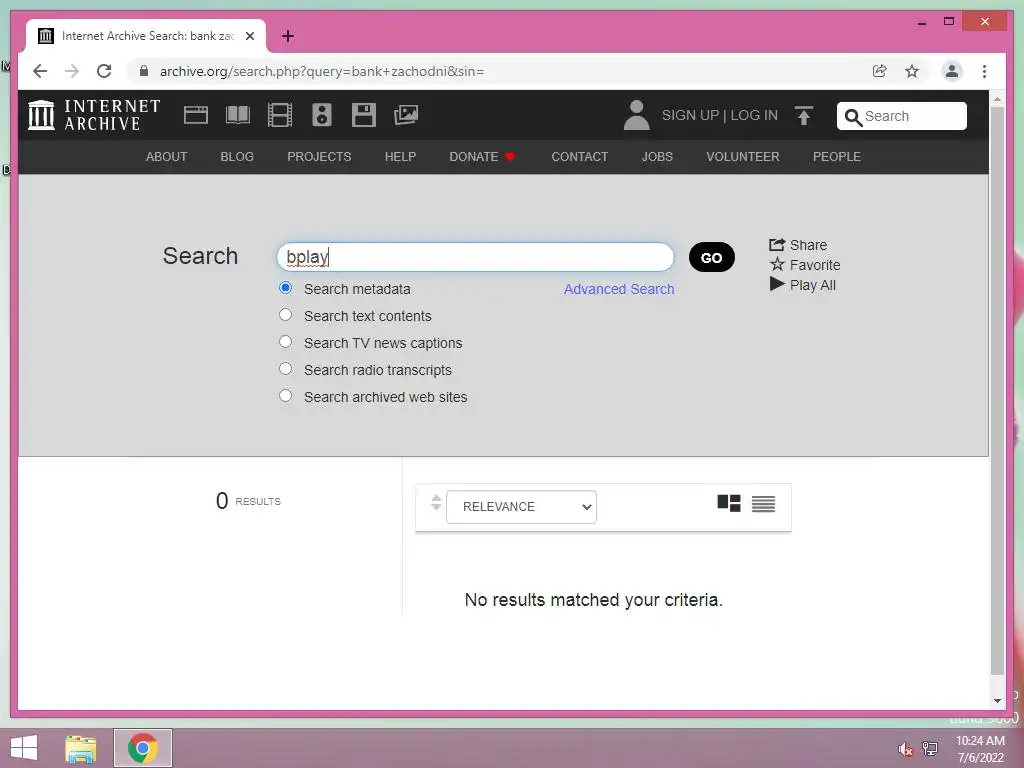Select Search text contents option

coord(285,315)
